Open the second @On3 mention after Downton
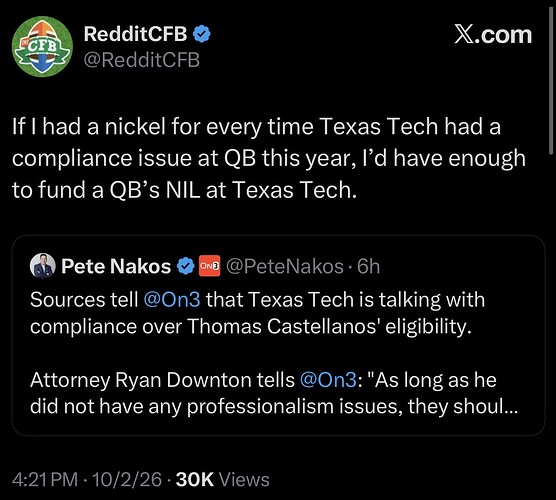Image resolution: width=556 pixels, height=500 pixels. coord(328,380)
